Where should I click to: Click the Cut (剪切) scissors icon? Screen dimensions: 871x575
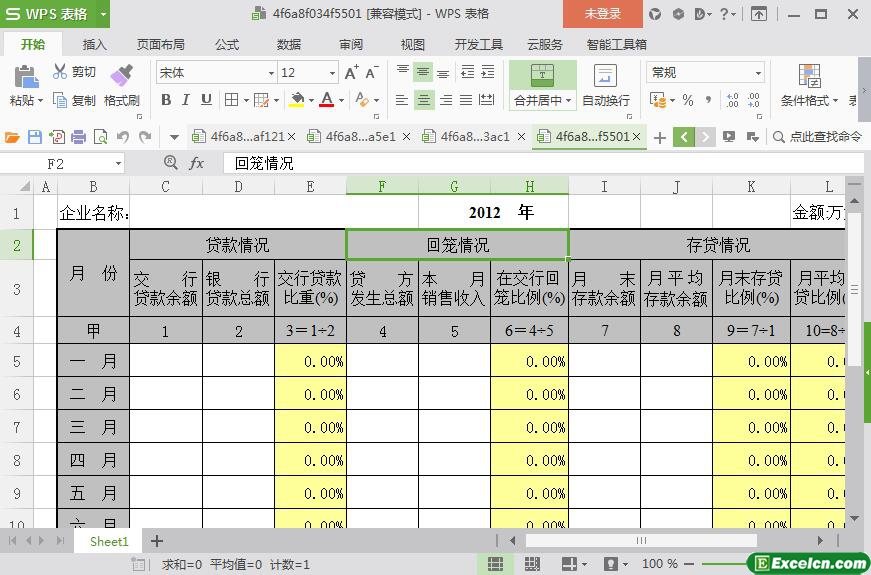[x=60, y=72]
